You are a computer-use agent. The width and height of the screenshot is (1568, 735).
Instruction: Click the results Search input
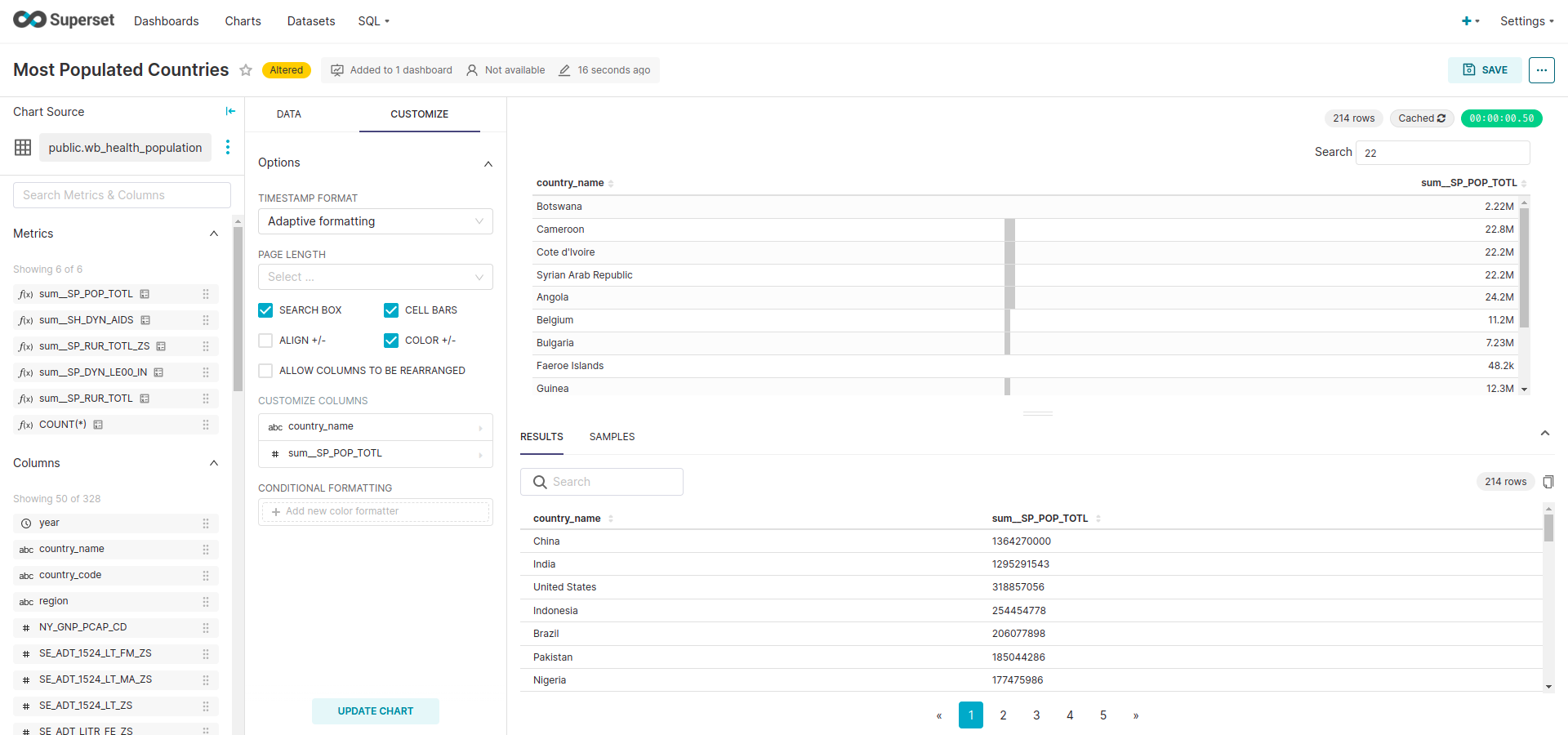[602, 482]
